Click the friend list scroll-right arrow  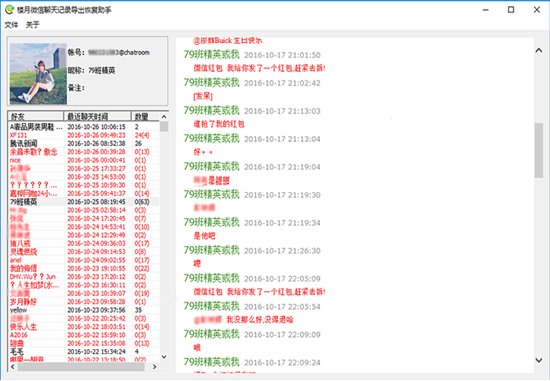(x=155, y=367)
